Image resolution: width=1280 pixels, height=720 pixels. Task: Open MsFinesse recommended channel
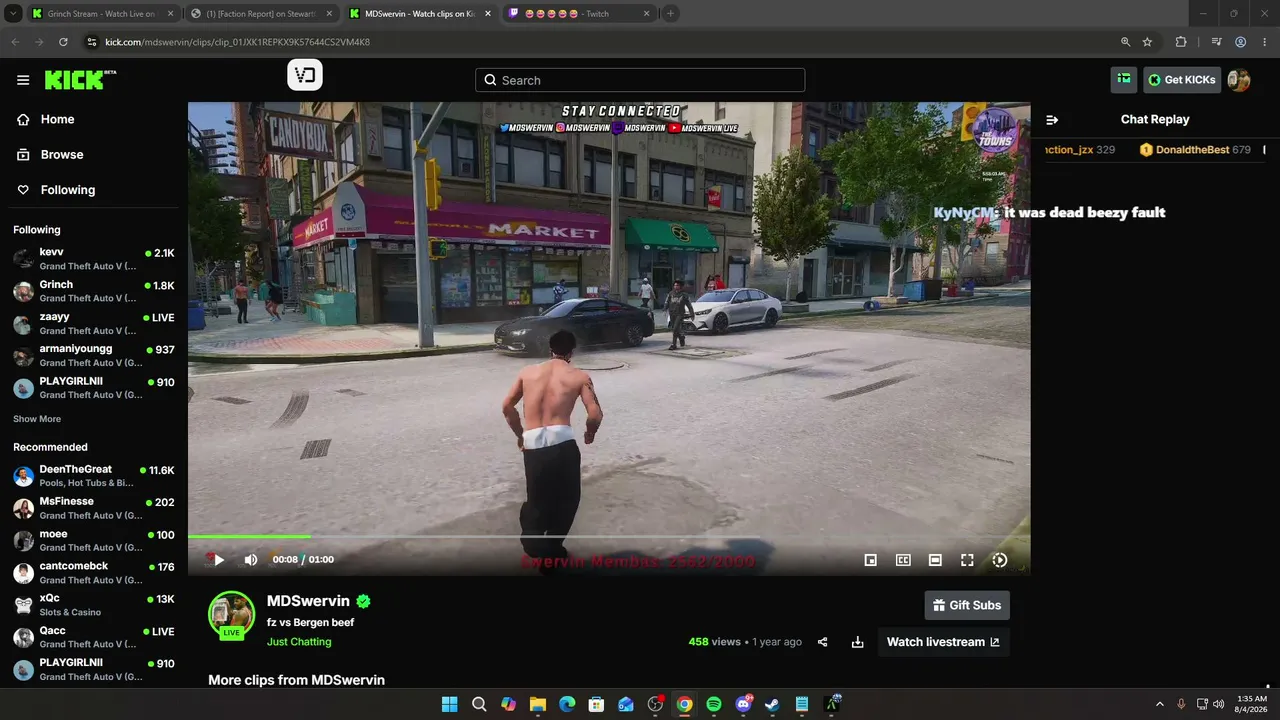tap(94, 508)
